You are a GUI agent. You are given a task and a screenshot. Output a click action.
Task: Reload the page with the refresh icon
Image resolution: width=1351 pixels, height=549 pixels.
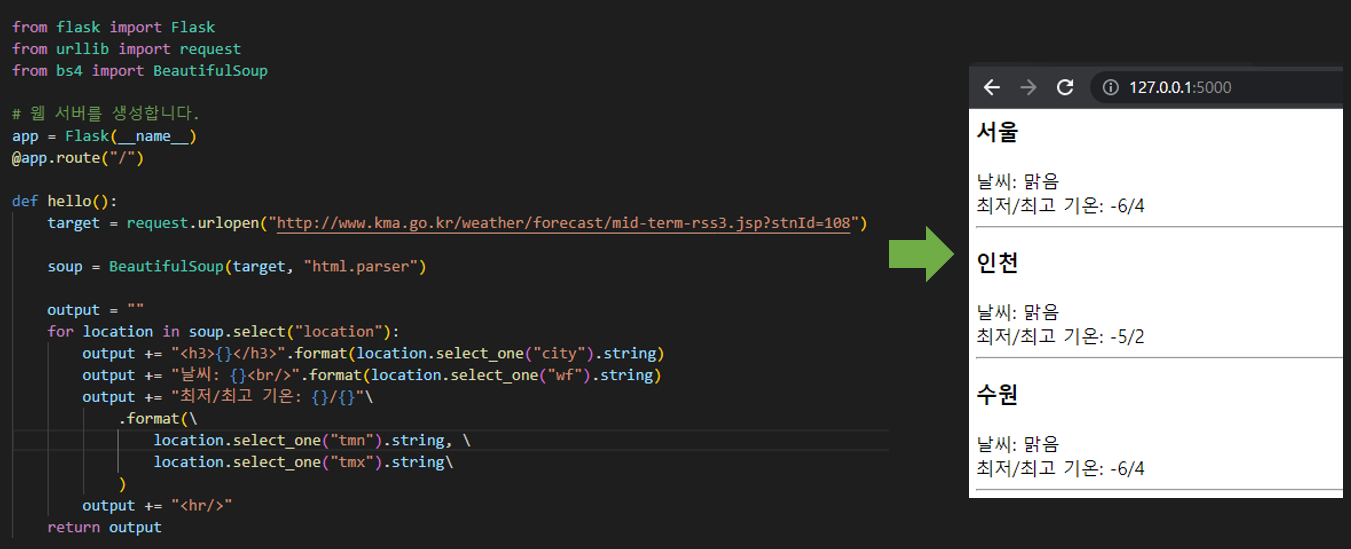[1065, 88]
